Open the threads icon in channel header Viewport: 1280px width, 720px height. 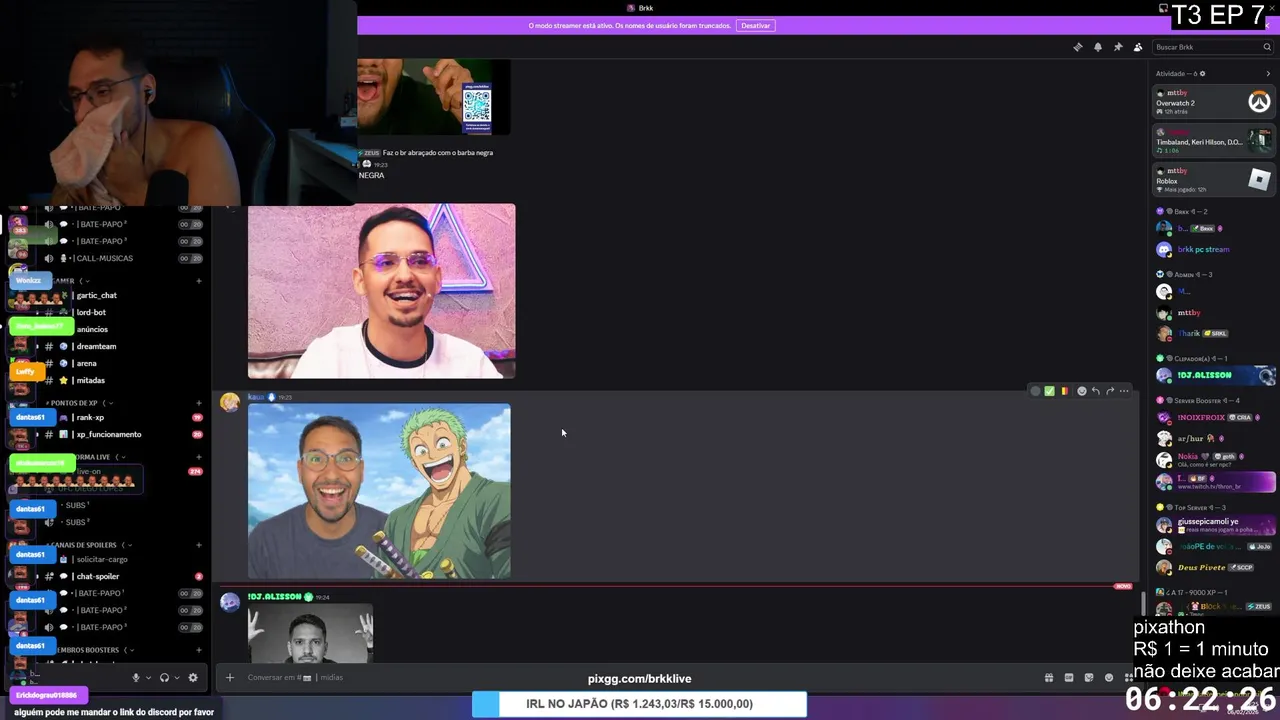pos(1077,47)
